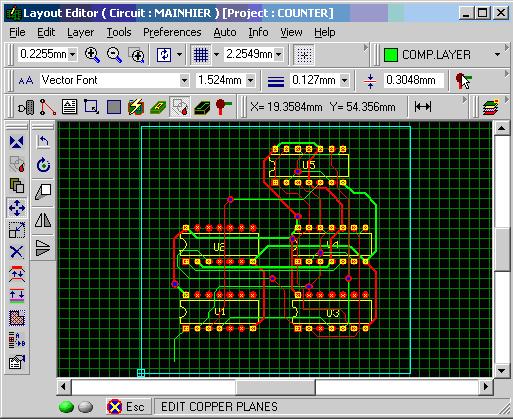
Task: Open the grid type dropdown arrow
Action: click(x=216, y=54)
